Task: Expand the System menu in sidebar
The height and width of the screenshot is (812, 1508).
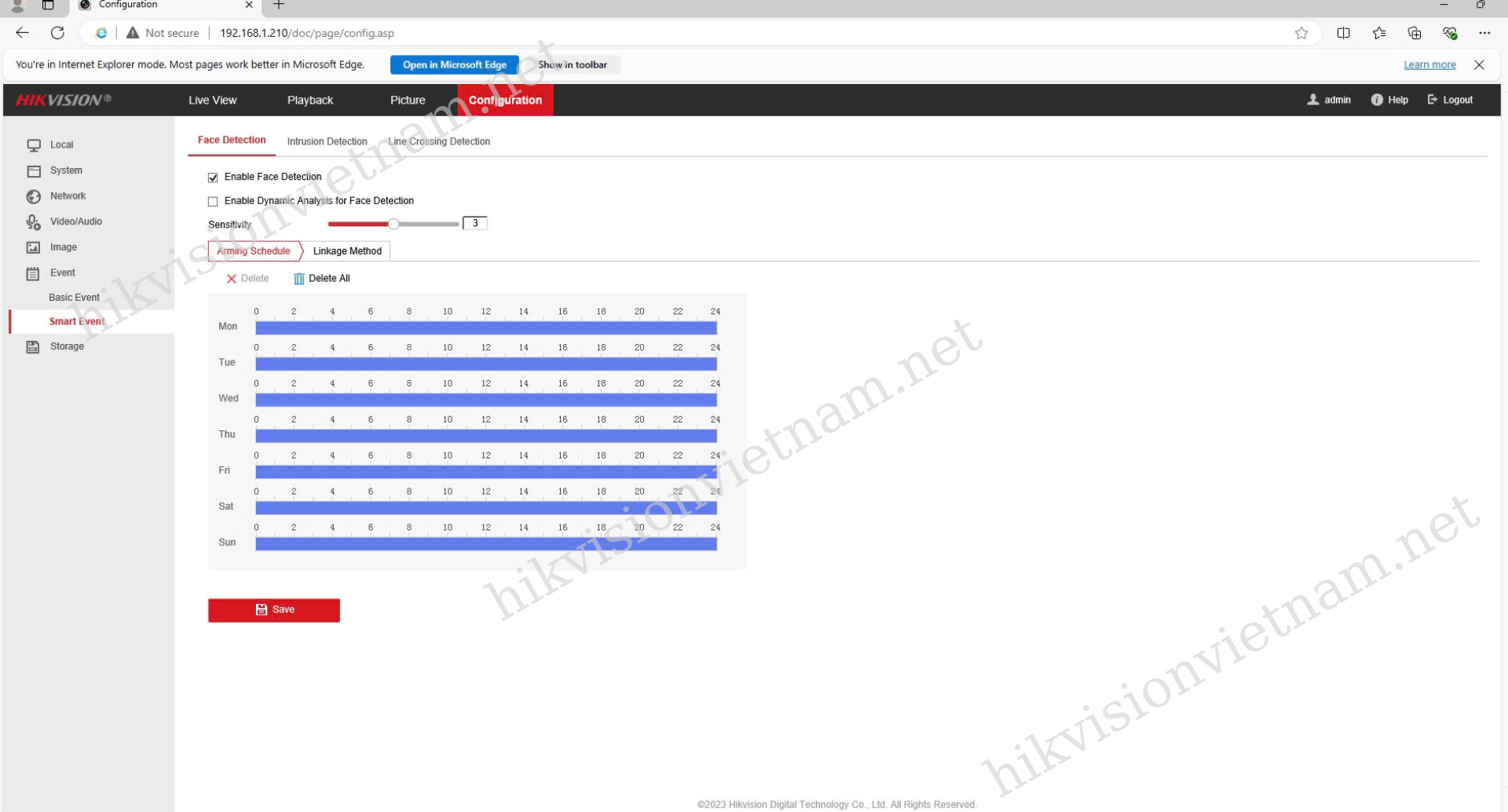Action: pyautogui.click(x=66, y=170)
